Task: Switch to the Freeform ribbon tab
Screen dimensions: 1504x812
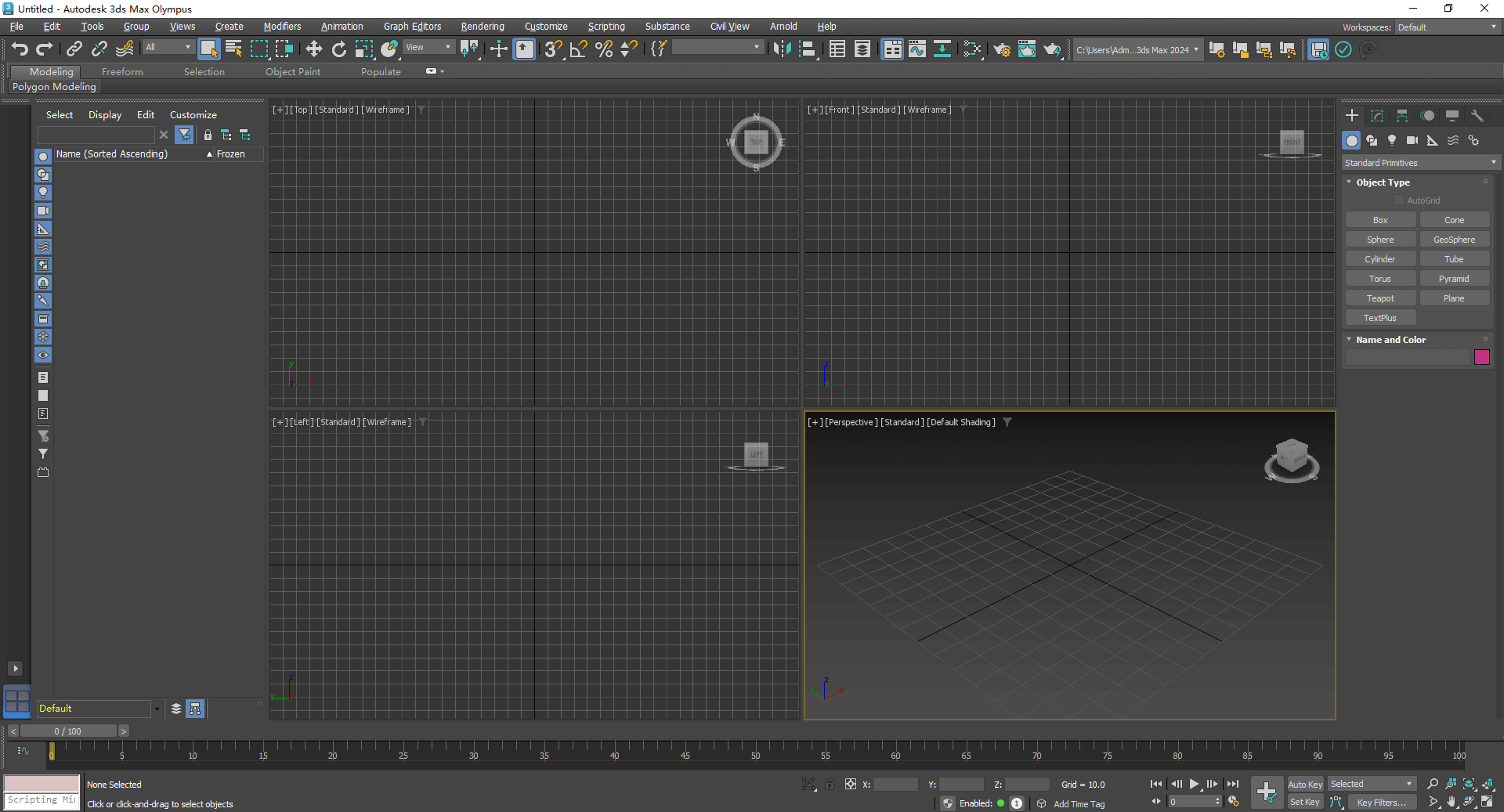Action: tap(121, 71)
